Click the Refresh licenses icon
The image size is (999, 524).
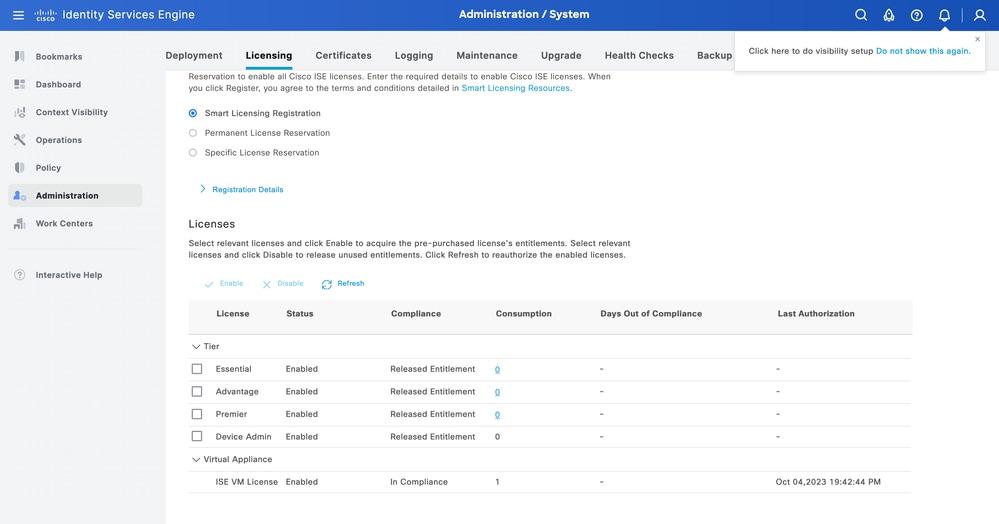click(x=327, y=284)
